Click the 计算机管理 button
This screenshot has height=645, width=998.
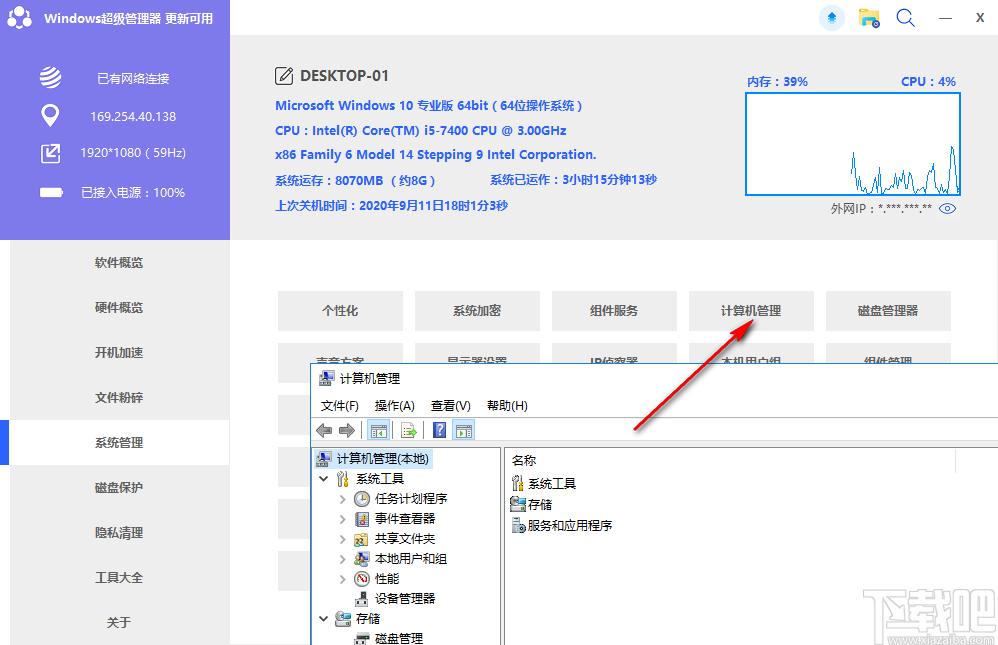pyautogui.click(x=751, y=311)
